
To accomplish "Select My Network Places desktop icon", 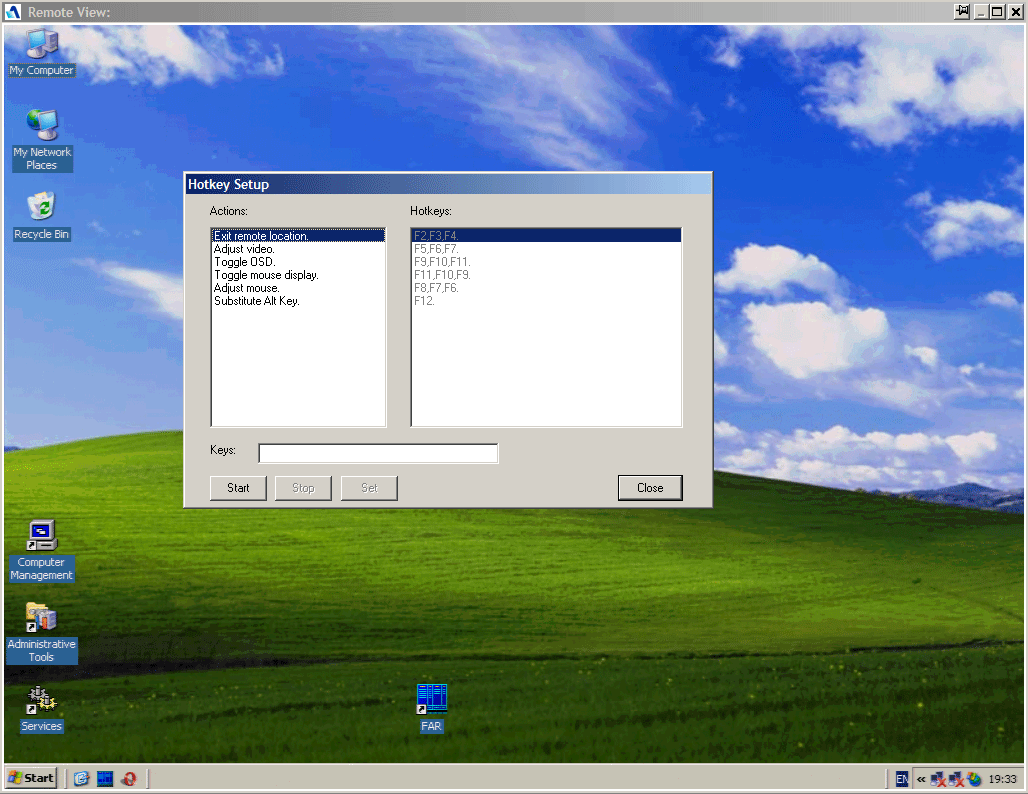I will pyautogui.click(x=42, y=140).
